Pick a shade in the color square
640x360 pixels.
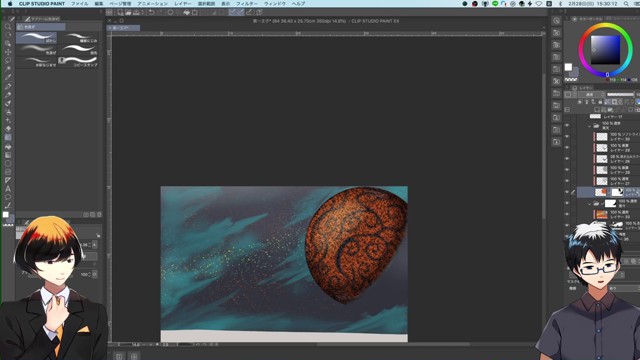click(x=606, y=50)
